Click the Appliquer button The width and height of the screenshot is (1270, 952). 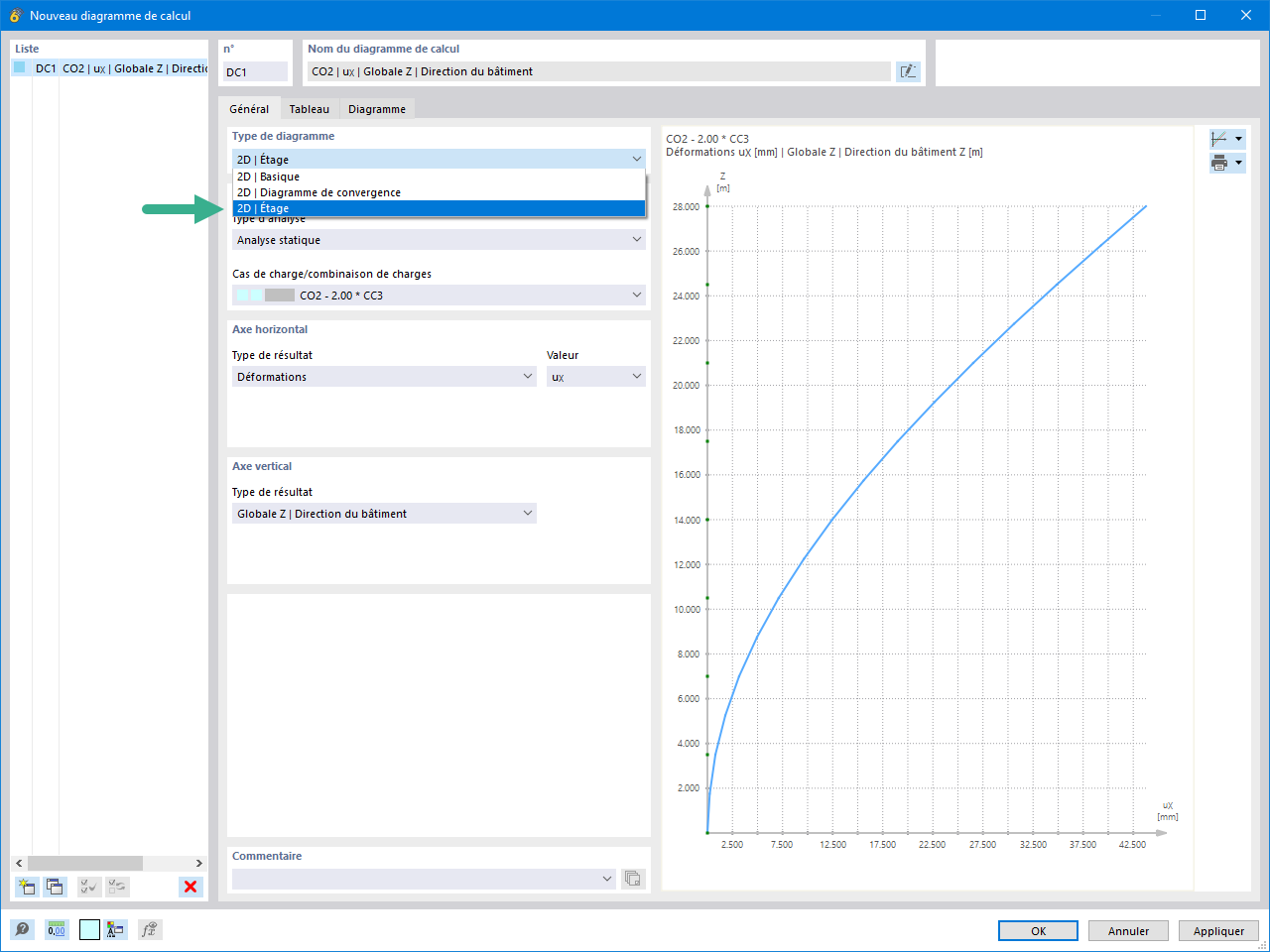[x=1219, y=931]
